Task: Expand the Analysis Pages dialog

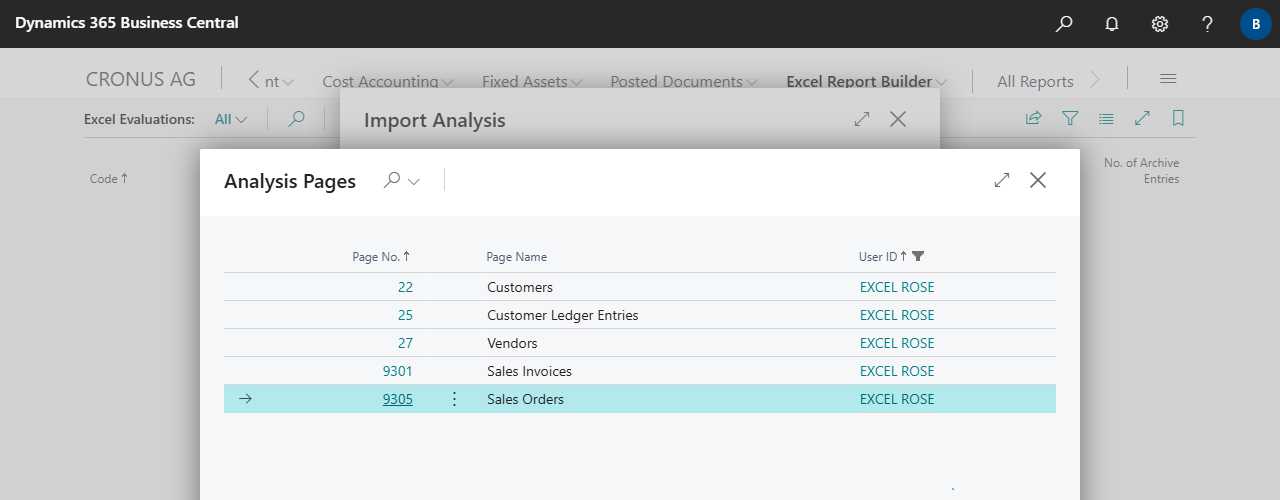Action: (x=1002, y=180)
